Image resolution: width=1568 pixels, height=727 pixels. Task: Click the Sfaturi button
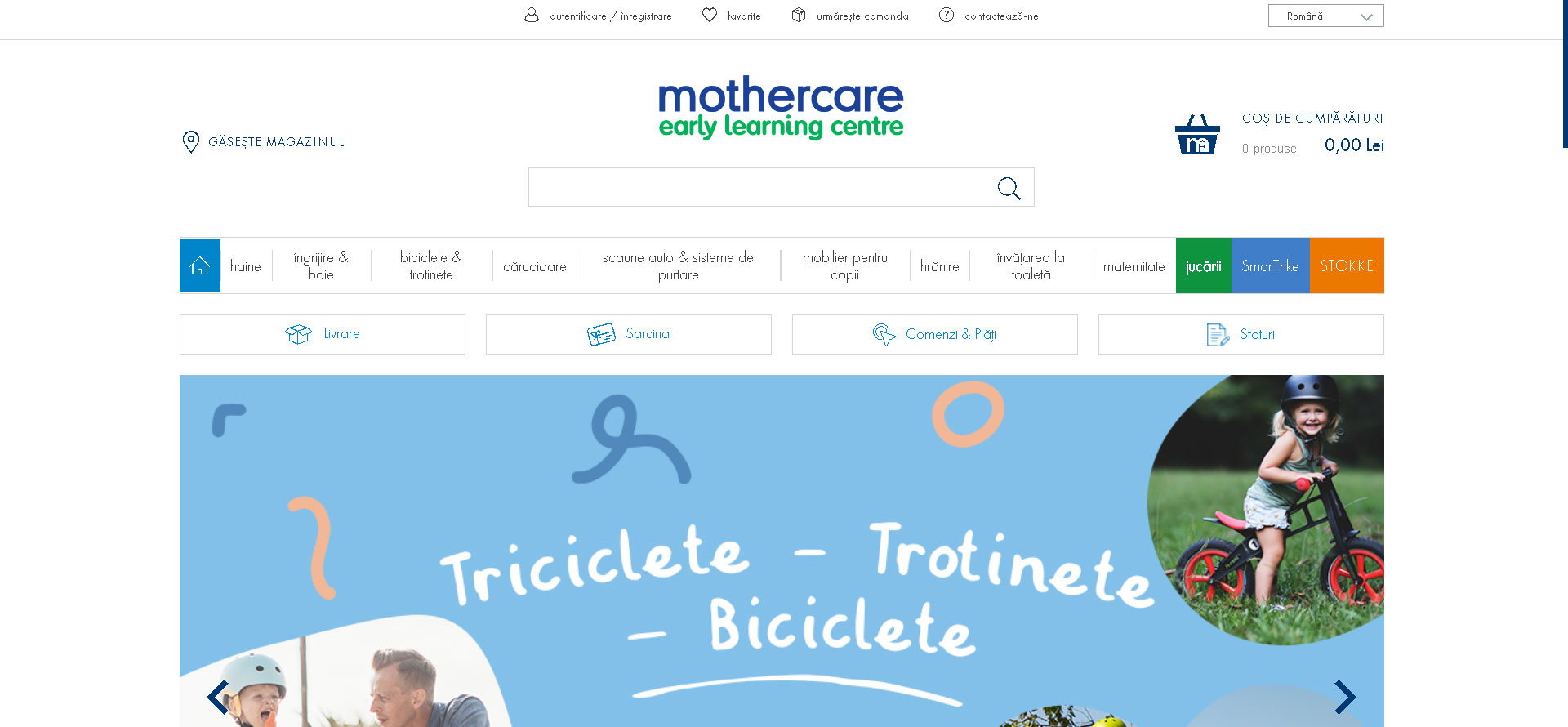click(x=1241, y=334)
